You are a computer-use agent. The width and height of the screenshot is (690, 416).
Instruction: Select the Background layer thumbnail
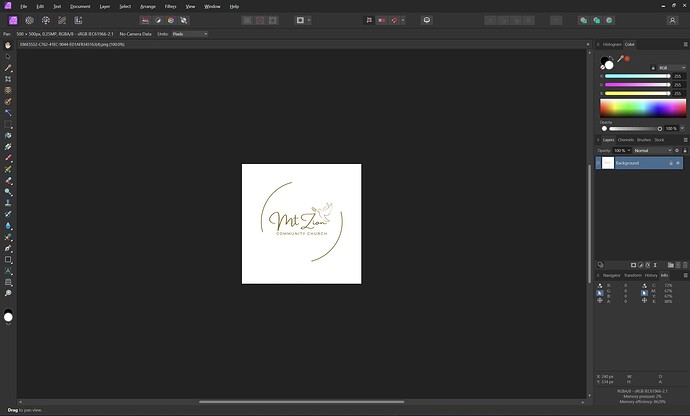click(608, 163)
